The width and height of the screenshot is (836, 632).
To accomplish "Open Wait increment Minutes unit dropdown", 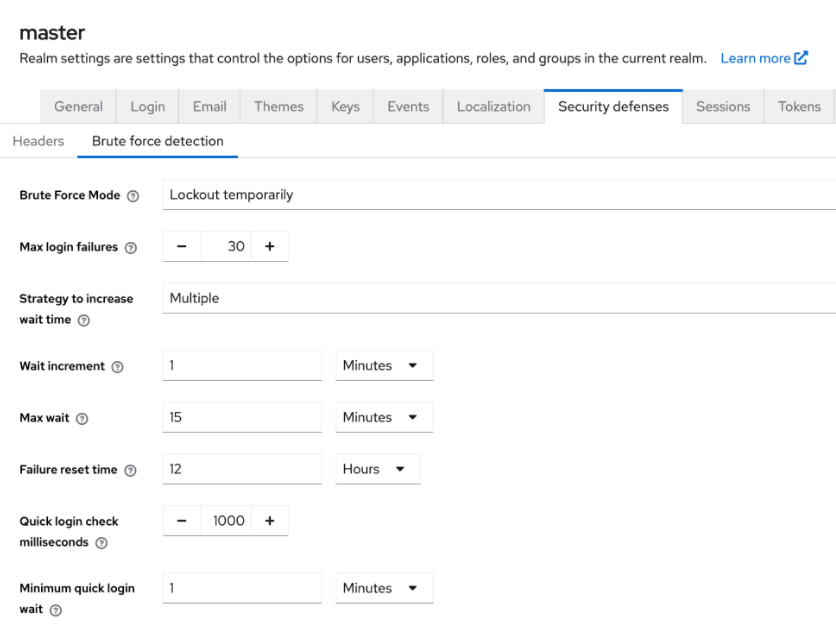I will pos(384,366).
